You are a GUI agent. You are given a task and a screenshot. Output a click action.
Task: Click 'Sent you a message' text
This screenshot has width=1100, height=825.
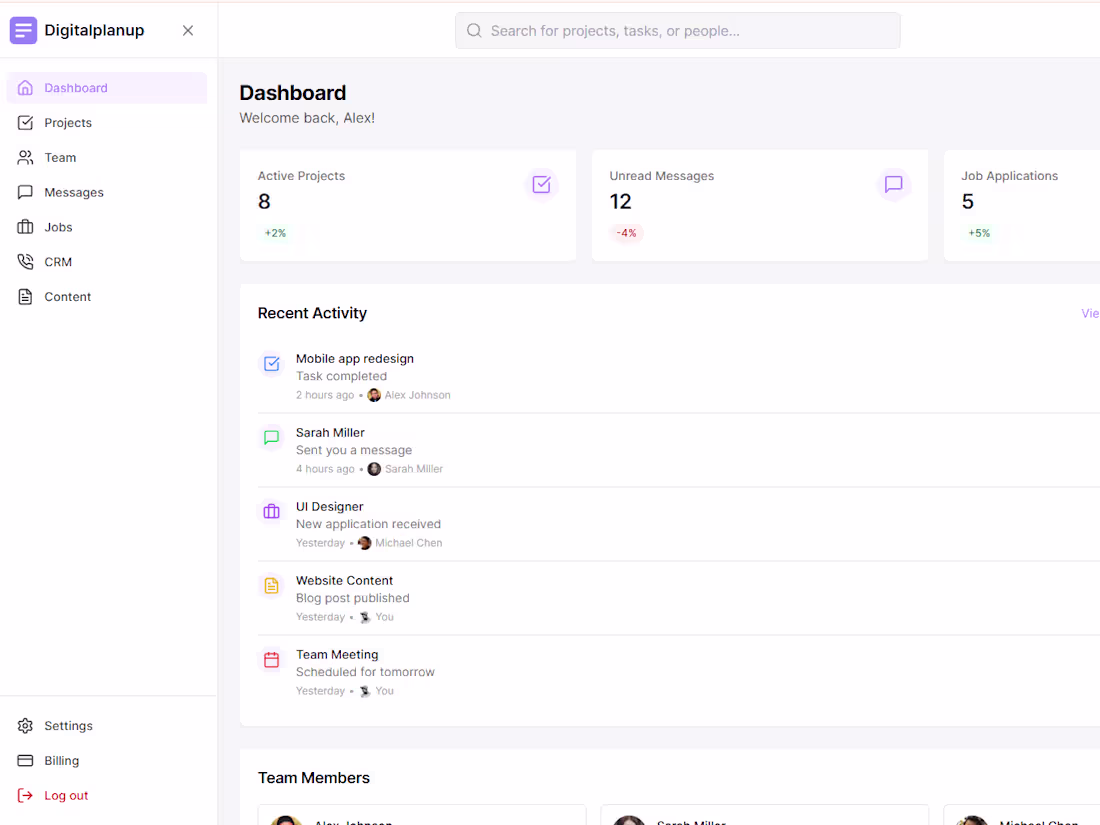354,450
